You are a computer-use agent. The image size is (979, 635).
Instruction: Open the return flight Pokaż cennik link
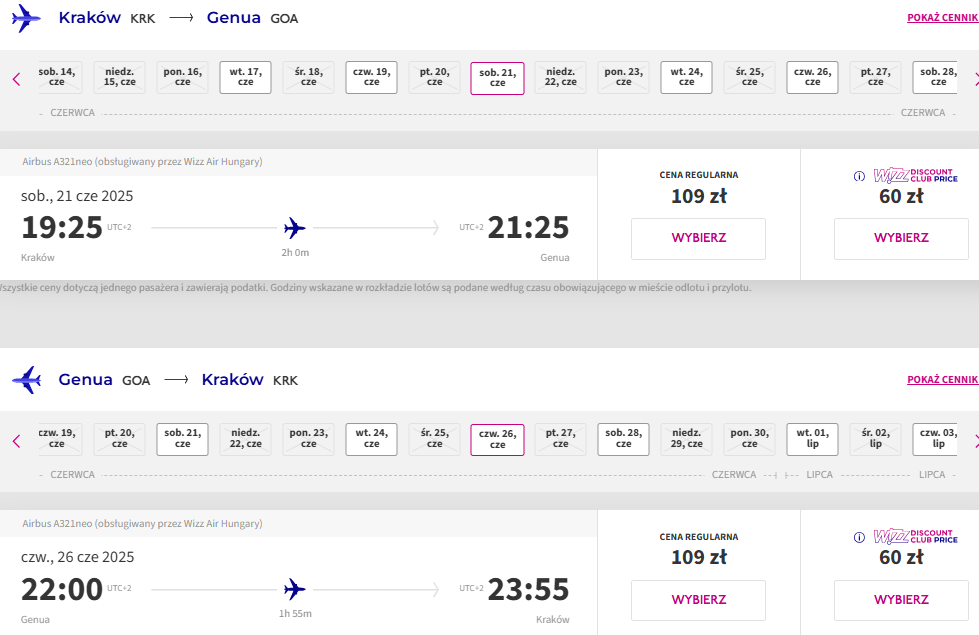click(x=943, y=379)
